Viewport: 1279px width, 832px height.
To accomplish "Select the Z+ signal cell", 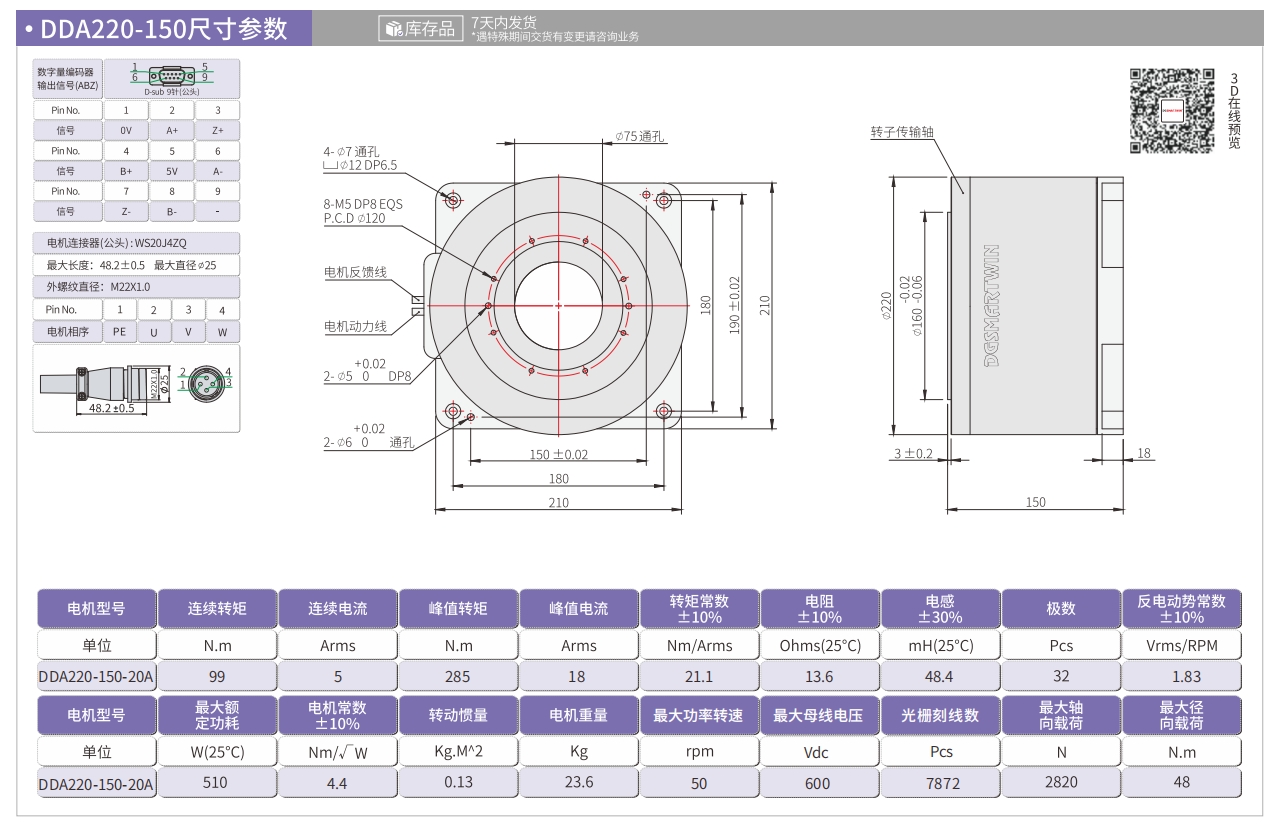I will click(218, 130).
